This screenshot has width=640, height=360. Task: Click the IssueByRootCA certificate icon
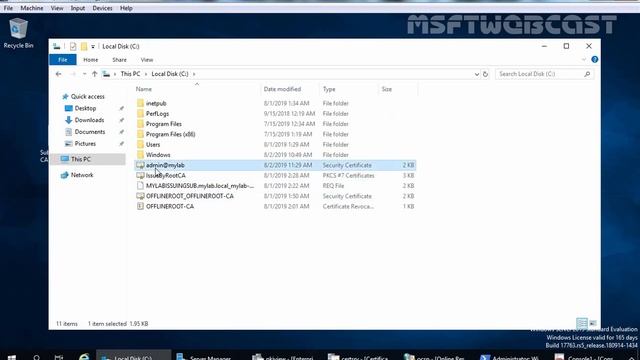pos(140,175)
